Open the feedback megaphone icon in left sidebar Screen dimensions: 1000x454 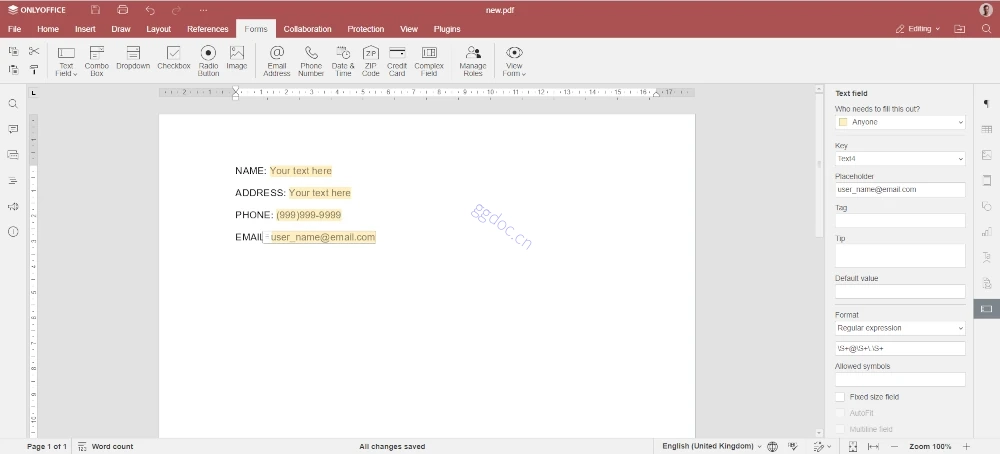[x=13, y=207]
